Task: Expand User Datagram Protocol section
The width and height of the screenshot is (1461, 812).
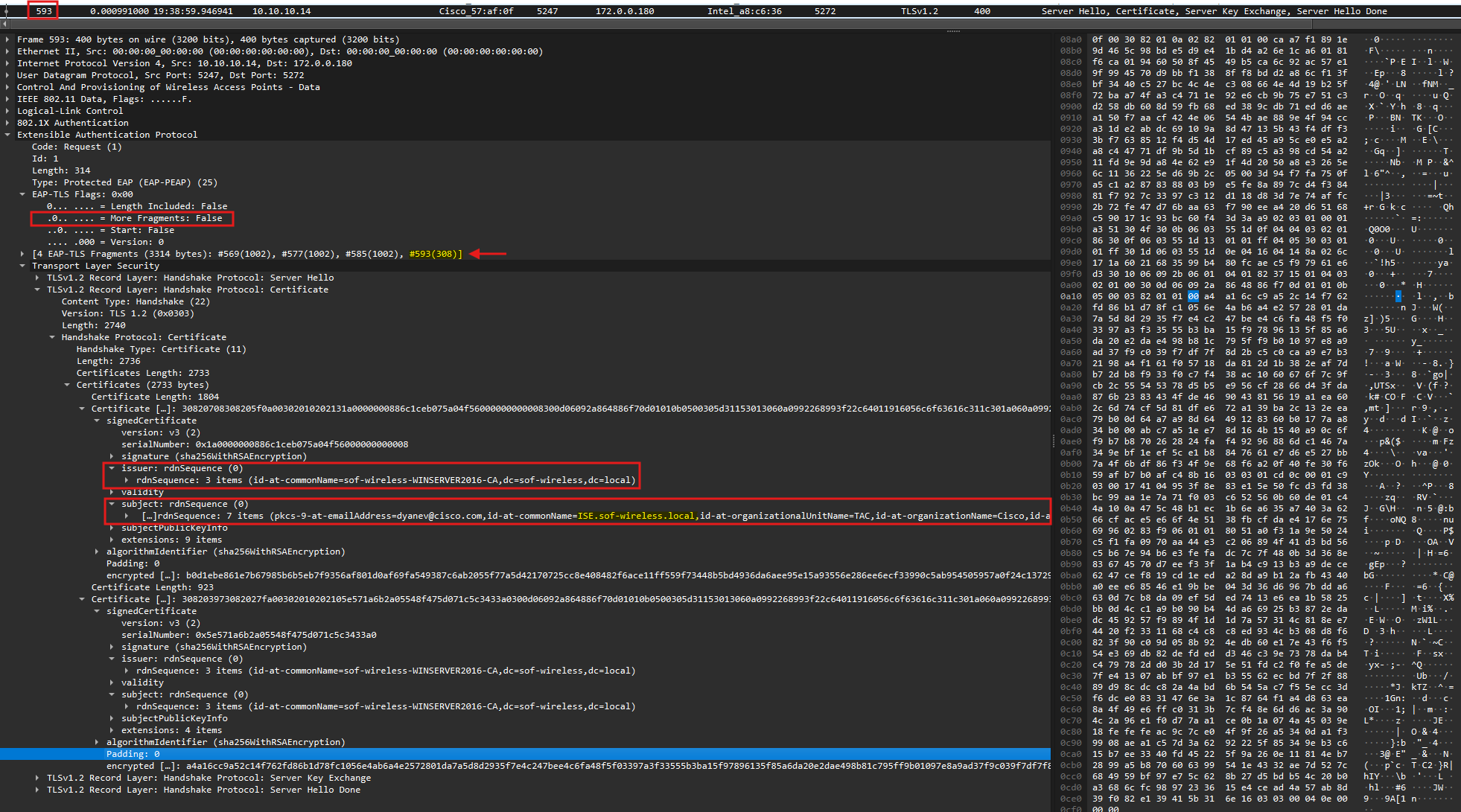Action: pyautogui.click(x=7, y=75)
